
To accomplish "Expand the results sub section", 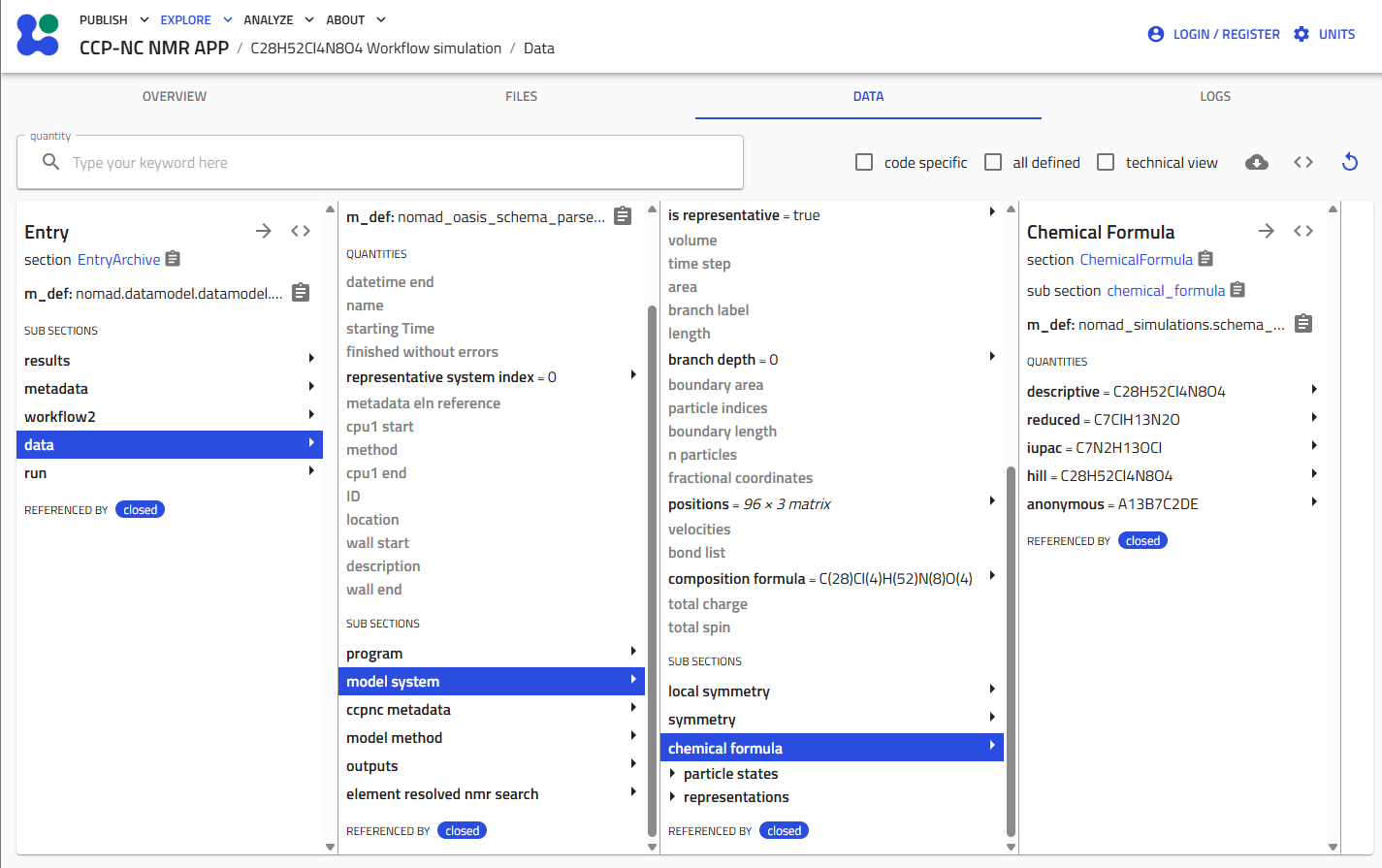I will [170, 360].
